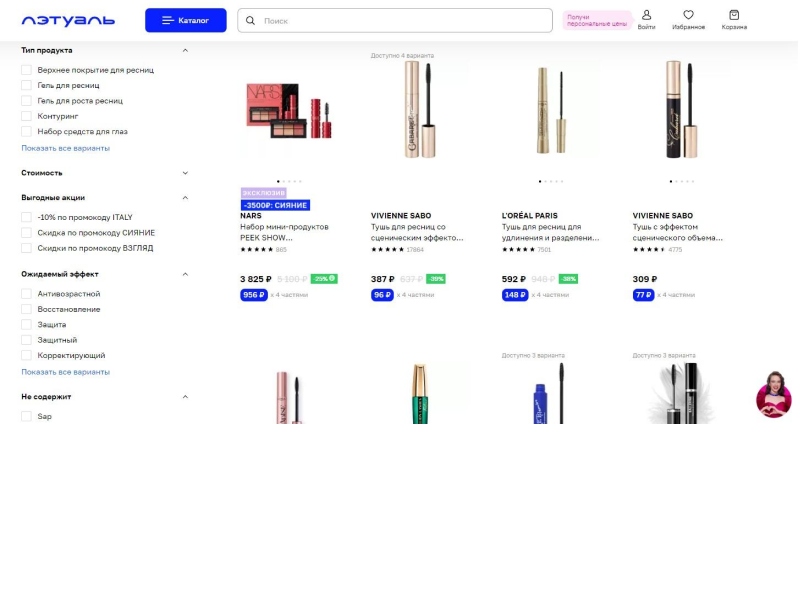The height and width of the screenshot is (600, 800).
Task: Collapse the Не содержит filter section
Action: (x=185, y=396)
